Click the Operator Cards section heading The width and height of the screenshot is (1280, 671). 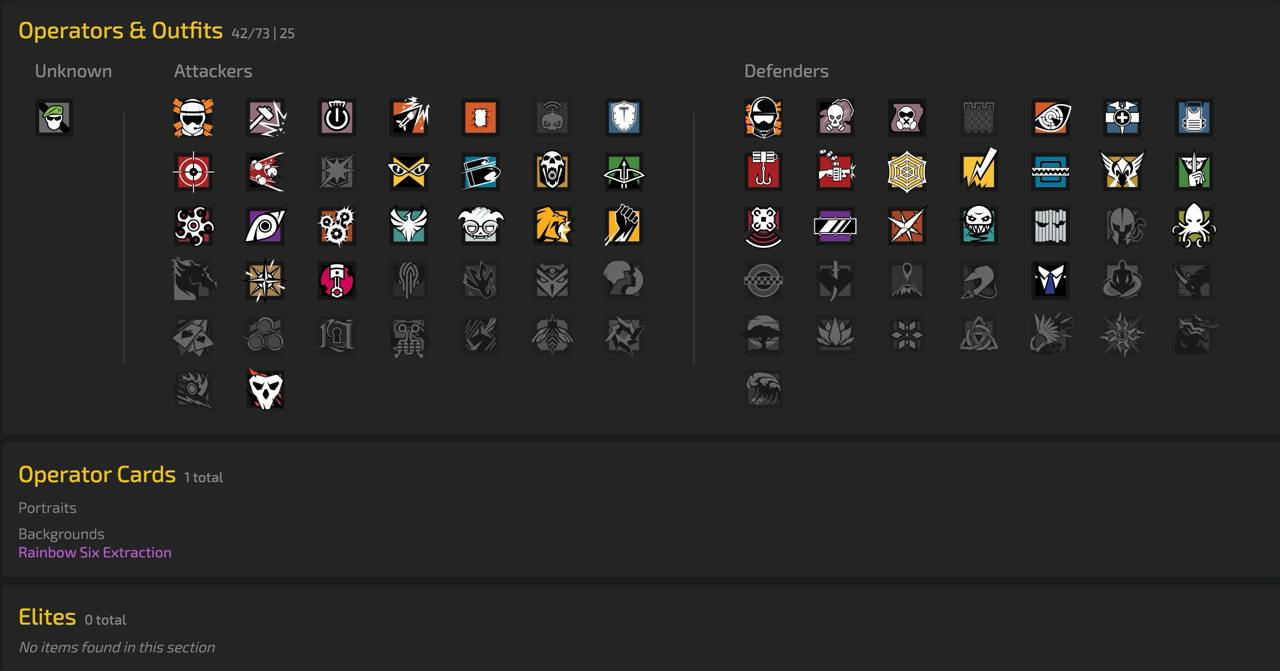[x=97, y=475]
